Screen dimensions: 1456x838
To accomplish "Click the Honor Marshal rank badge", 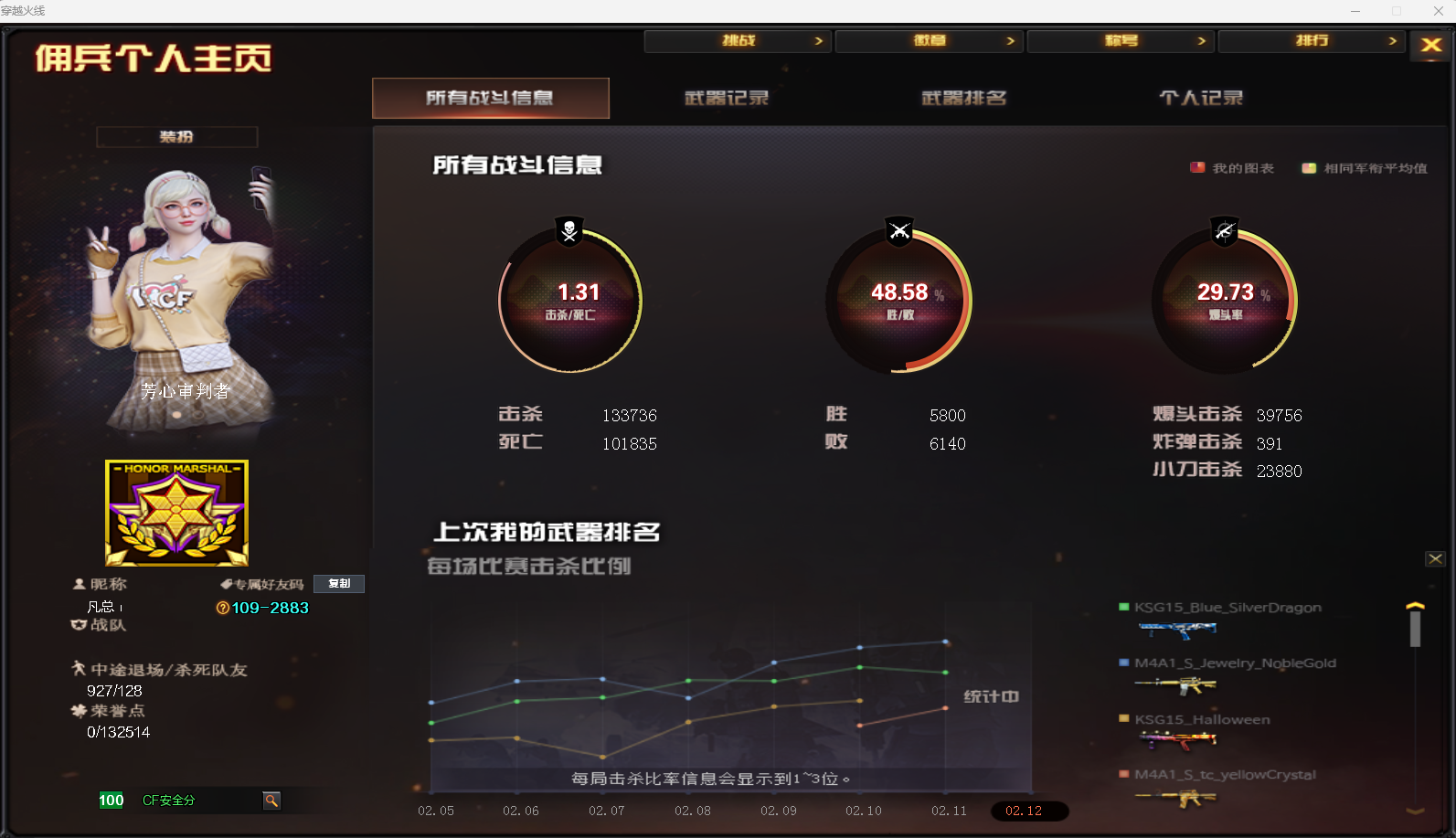I will pos(176,513).
